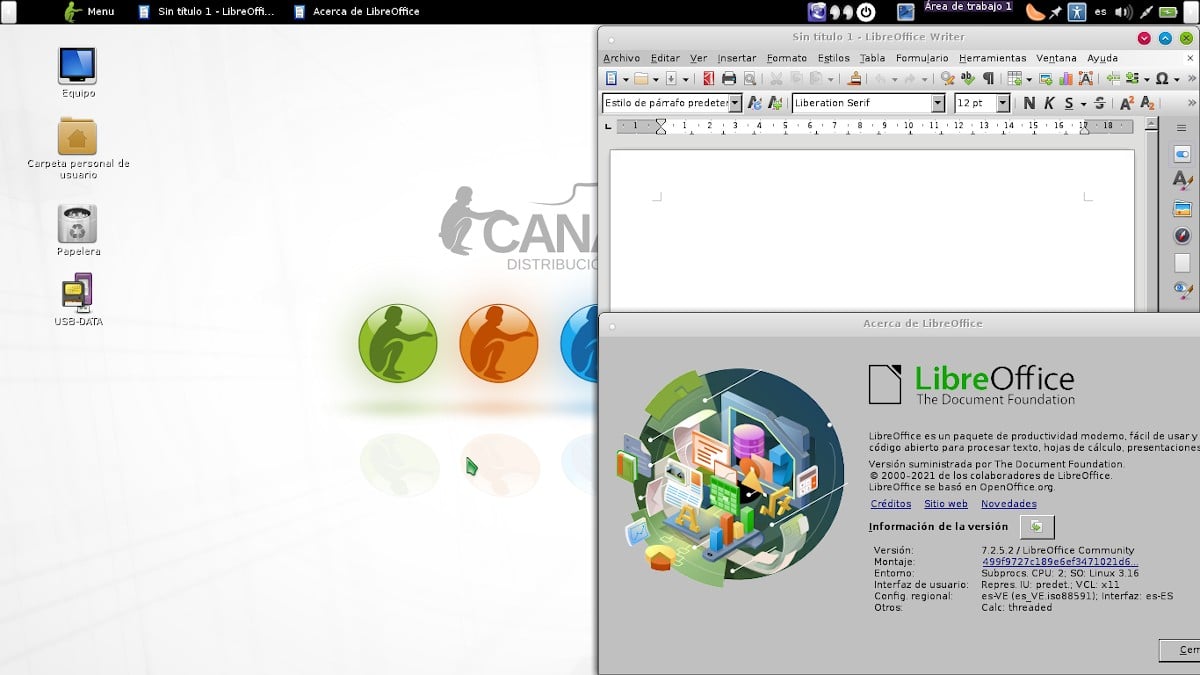Open the 12 pt font size dropdown
The width and height of the screenshot is (1200, 675).
pyautogui.click(x=1003, y=102)
